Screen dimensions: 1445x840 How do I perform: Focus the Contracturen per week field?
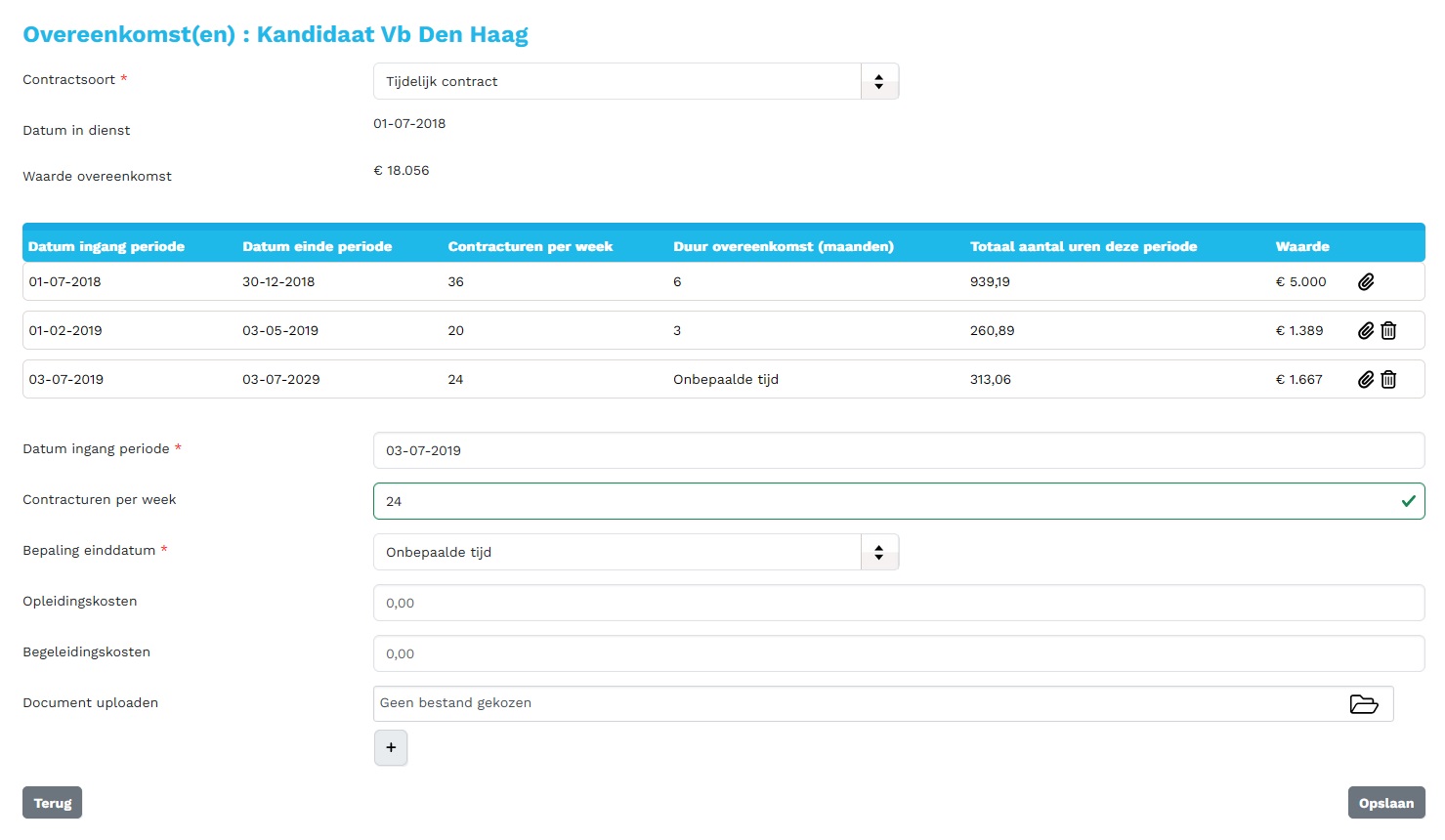pyautogui.click(x=899, y=501)
